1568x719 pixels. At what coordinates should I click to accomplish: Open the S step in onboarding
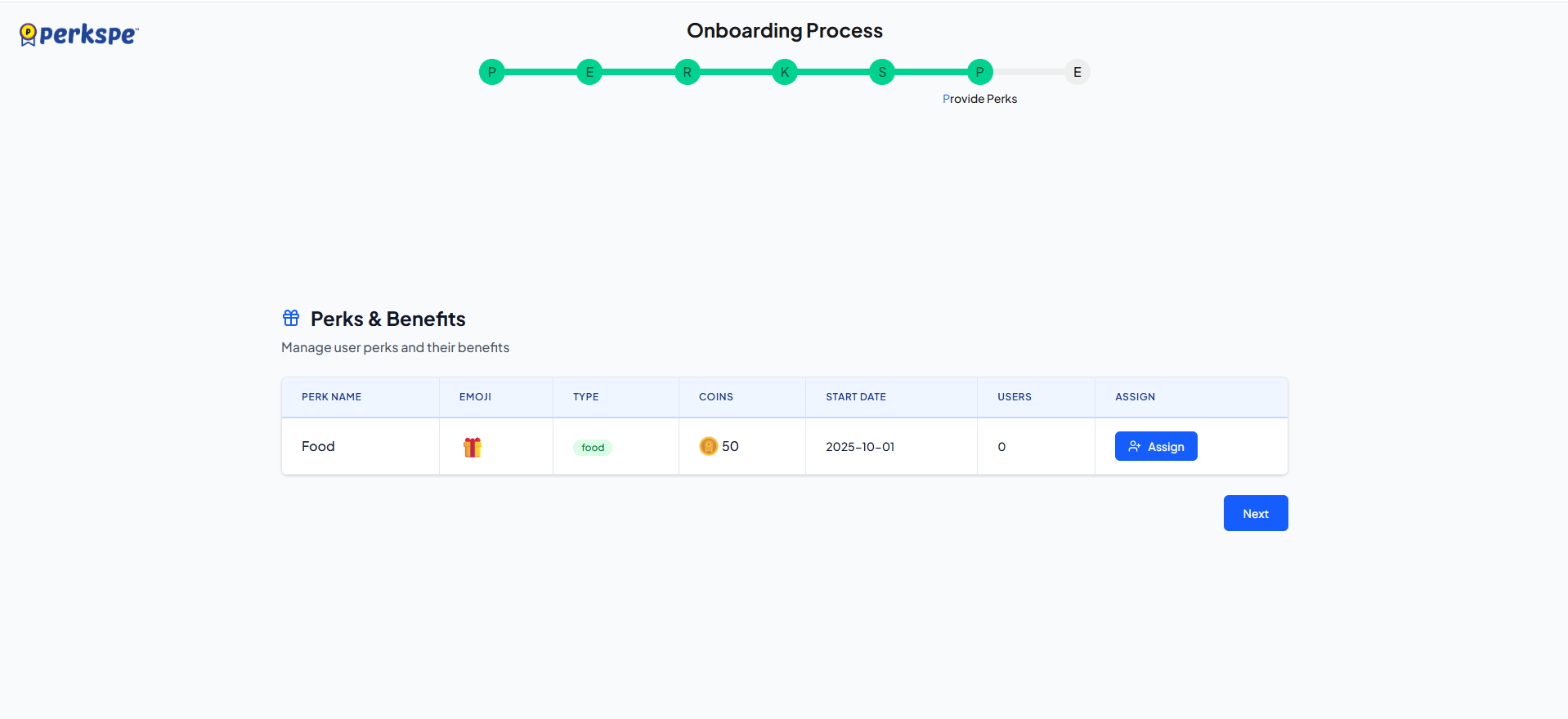coord(882,72)
